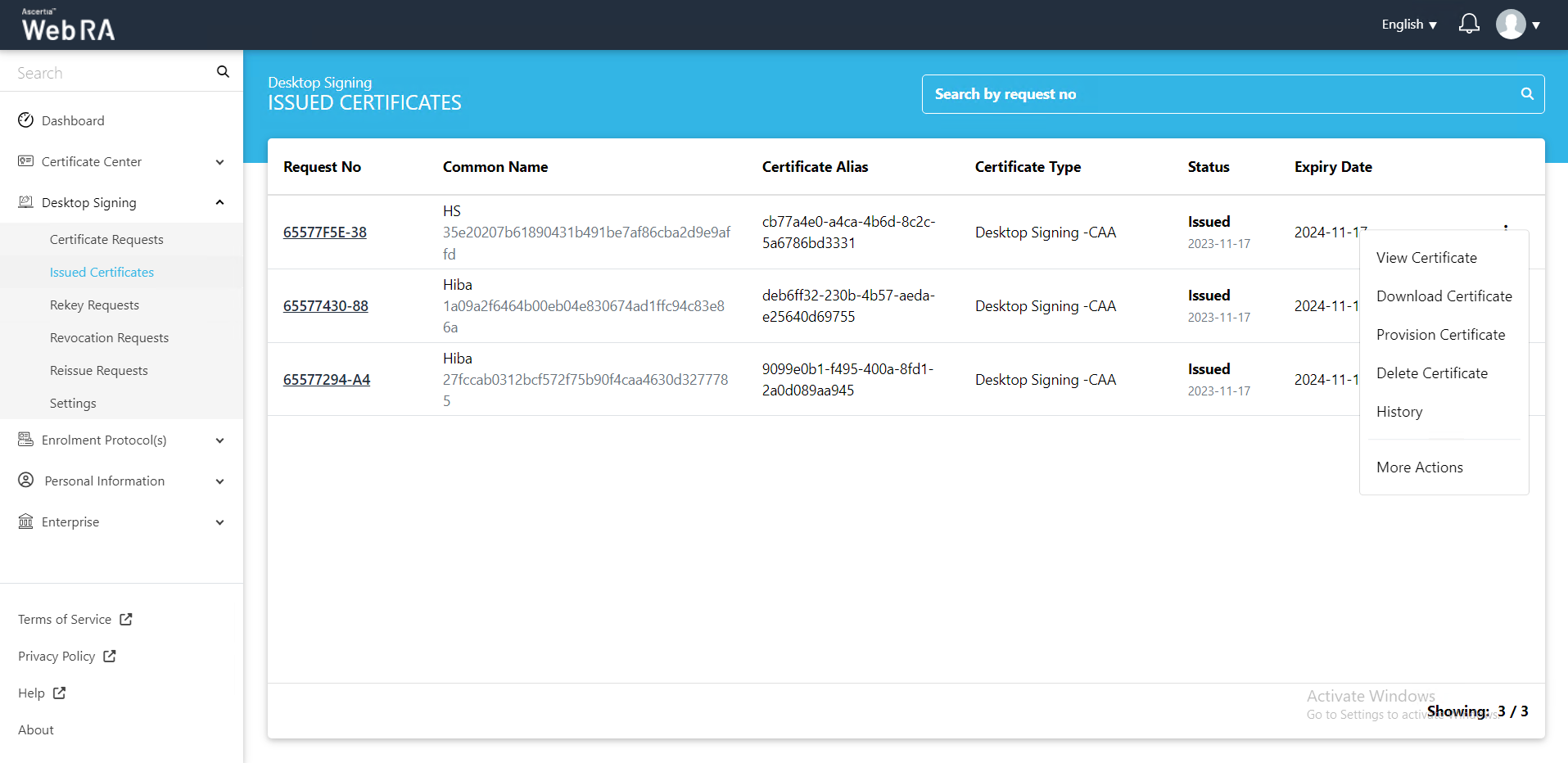Open the English language dropdown
Screen dimensions: 1568x763
[x=1409, y=25]
